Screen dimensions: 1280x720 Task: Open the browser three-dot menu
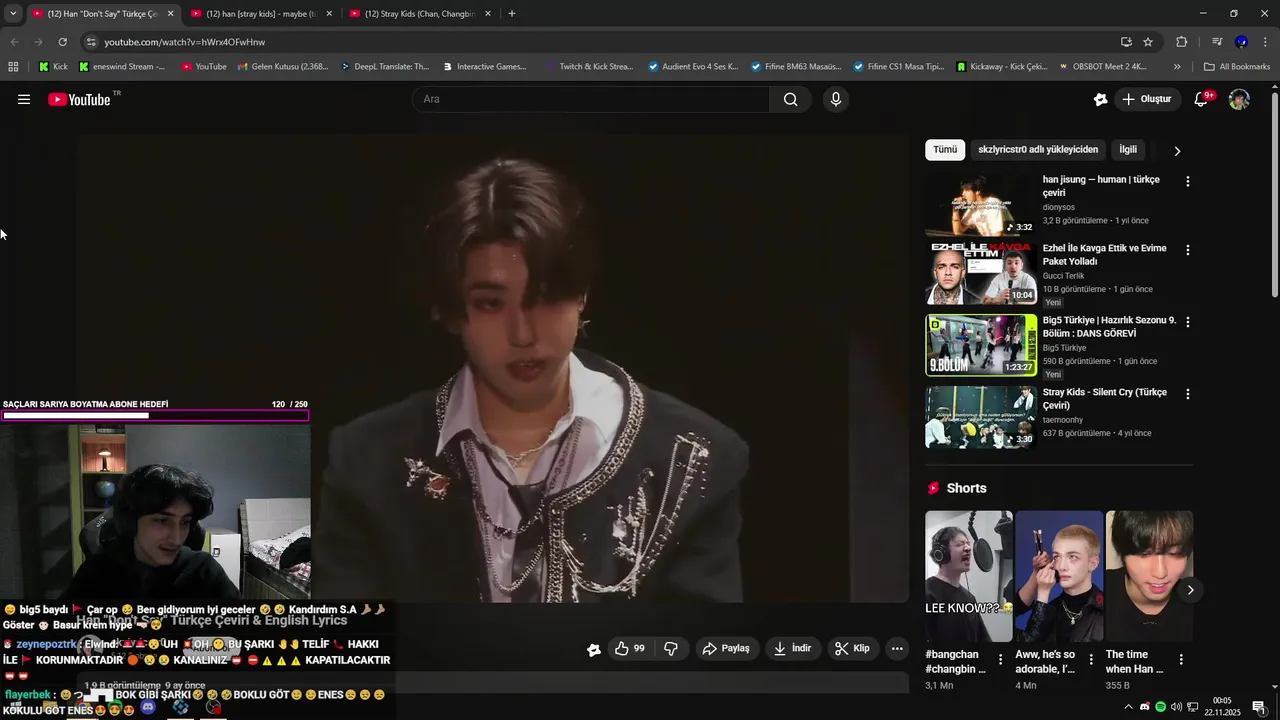(x=1266, y=42)
